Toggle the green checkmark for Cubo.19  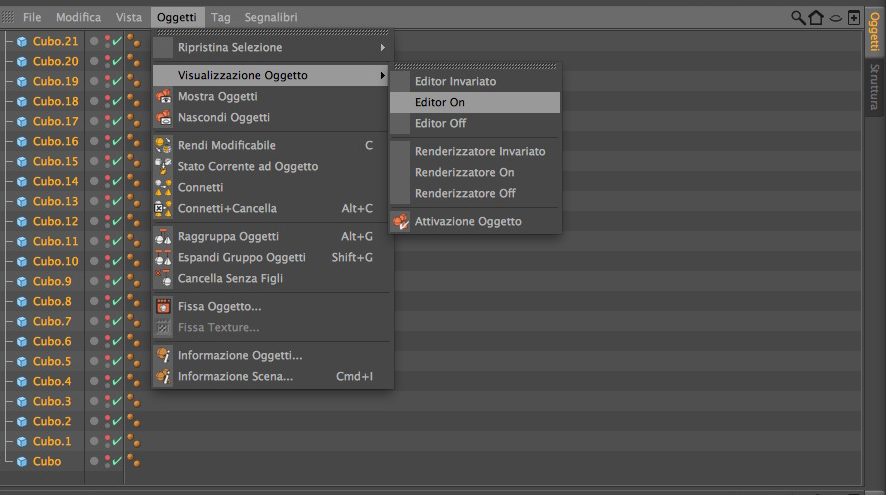[x=117, y=81]
